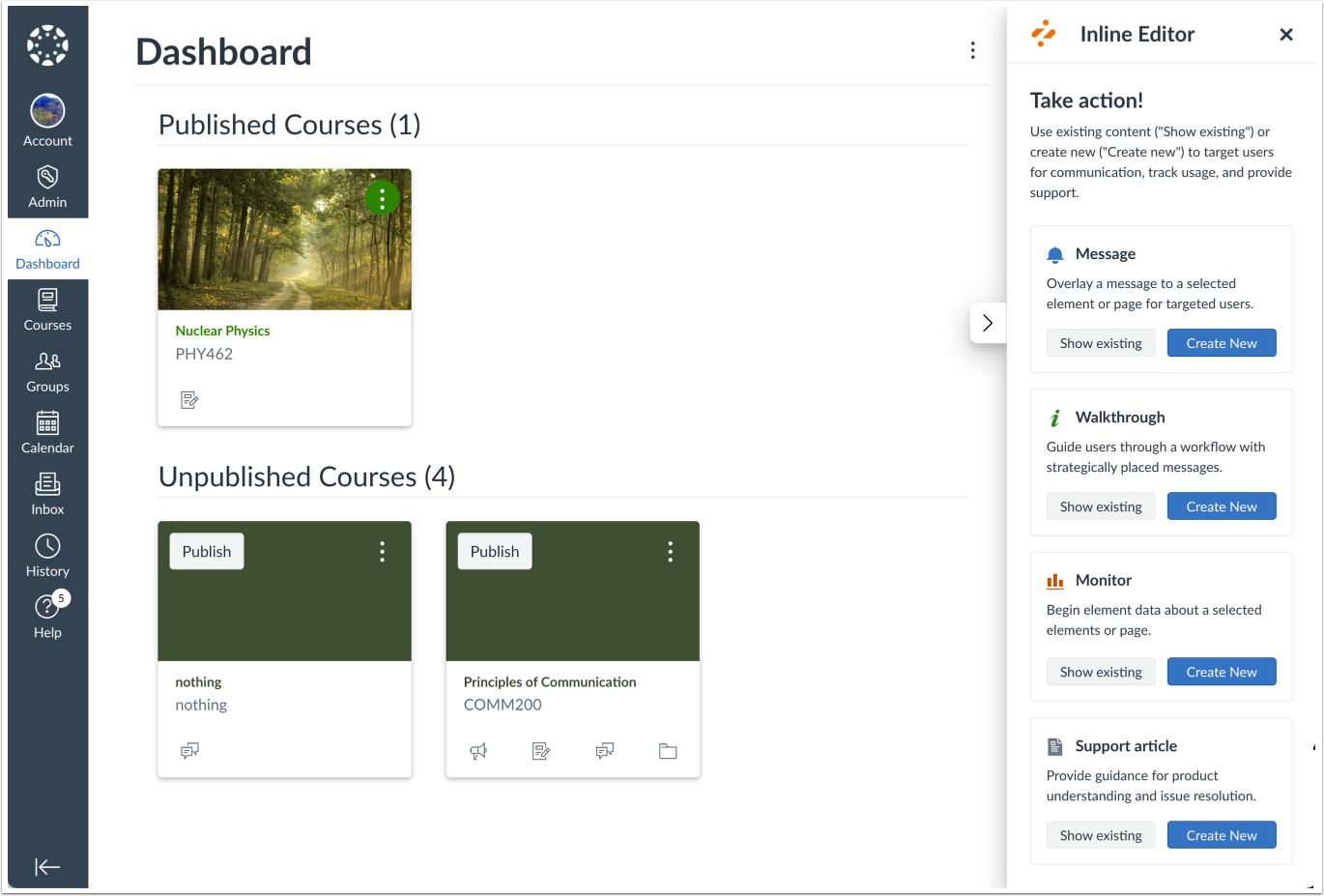The image size is (1324, 896).
Task: Open Groups from the sidebar
Action: (x=47, y=371)
